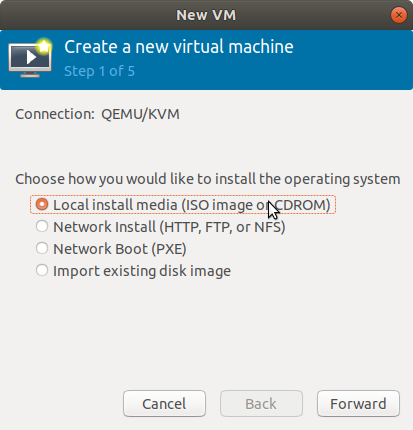The width and height of the screenshot is (413, 430).
Task: Click the 'Network Boot (PXE)' label text
Action: tap(120, 249)
